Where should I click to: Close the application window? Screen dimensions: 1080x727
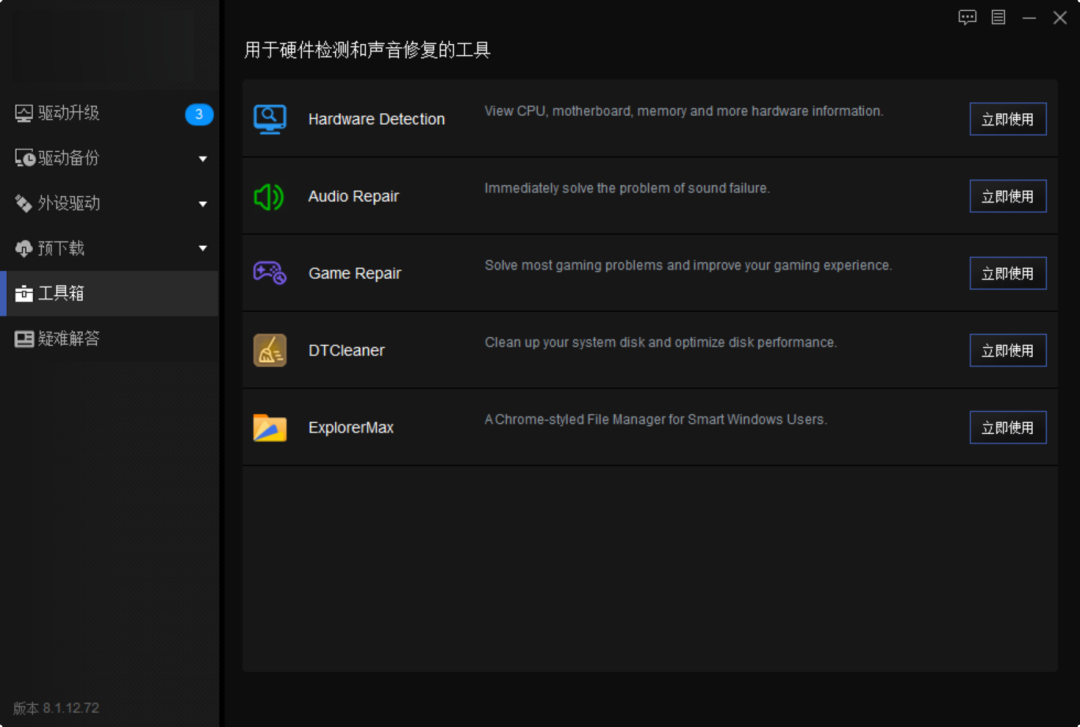point(1060,18)
